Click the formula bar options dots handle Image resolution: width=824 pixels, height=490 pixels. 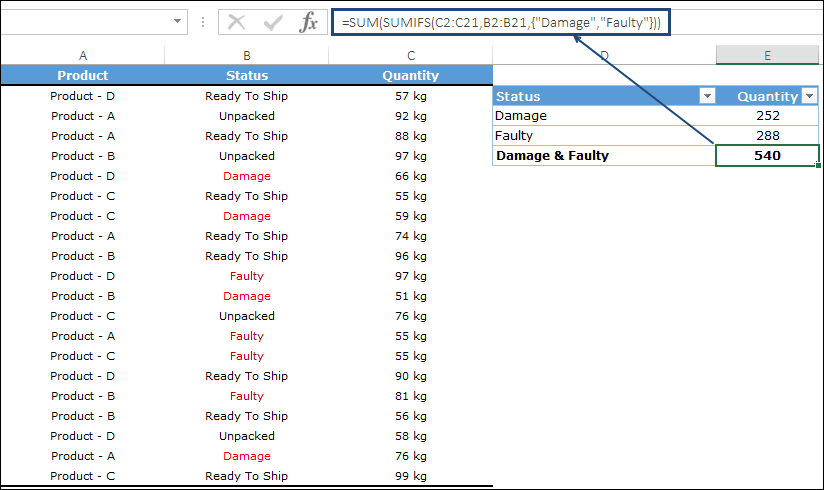[x=203, y=22]
